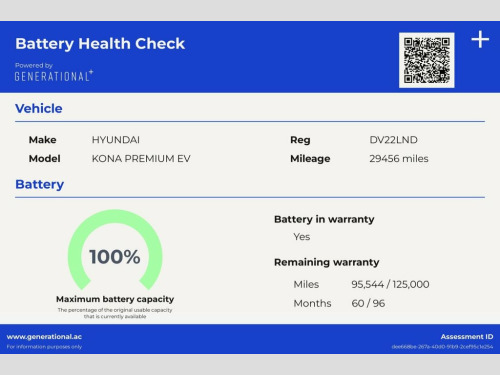This screenshot has width=500, height=375.
Task: Click the white plus icon in the header
Action: pyautogui.click(x=480, y=39)
